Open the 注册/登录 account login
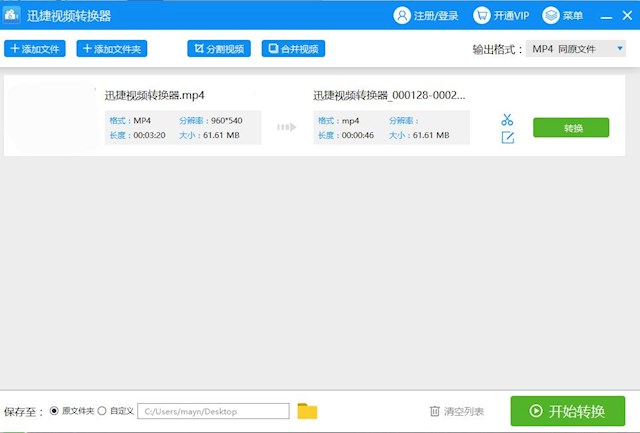Viewport: 640px width, 433px height. (x=426, y=16)
